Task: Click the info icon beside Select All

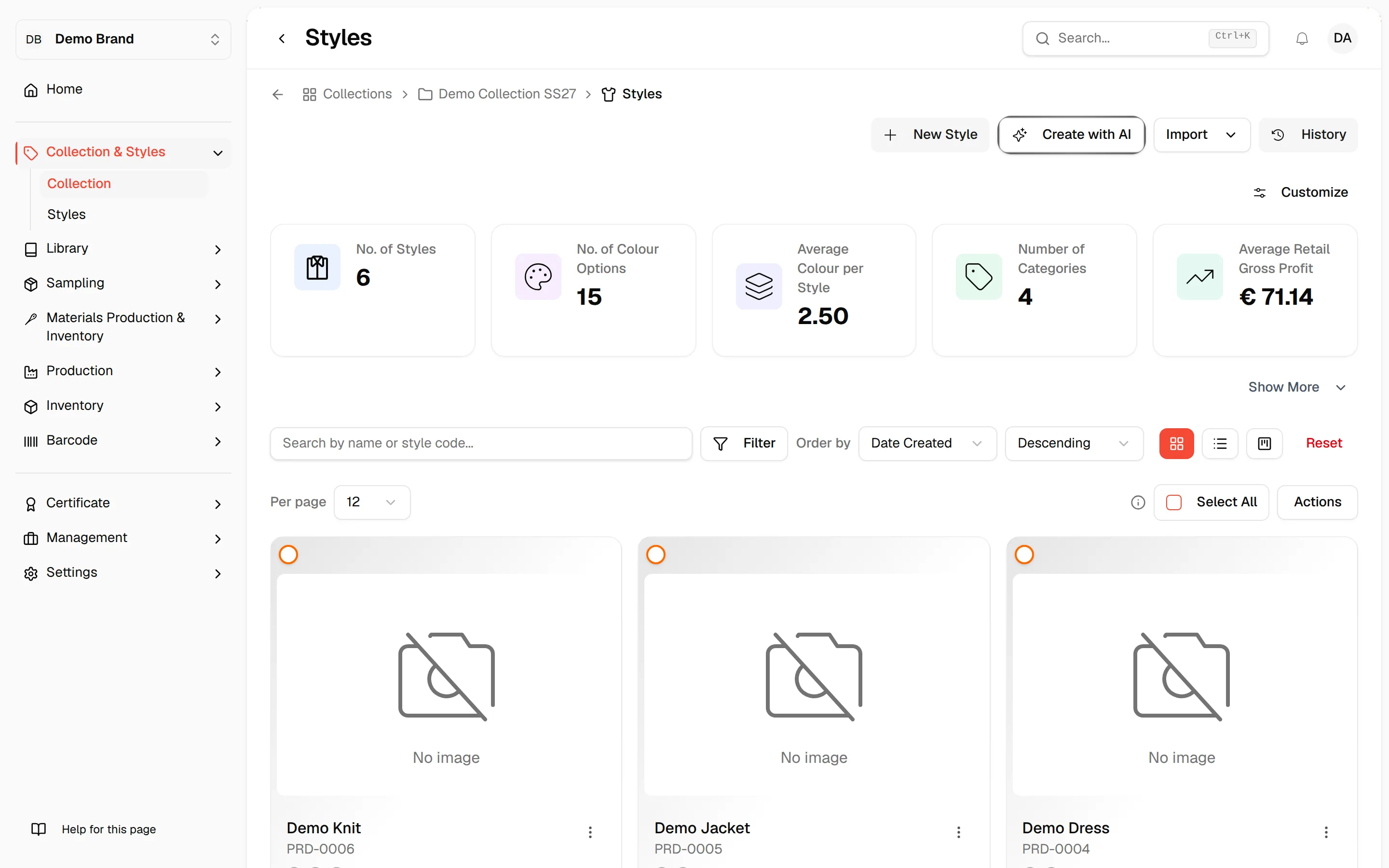Action: 1138,503
